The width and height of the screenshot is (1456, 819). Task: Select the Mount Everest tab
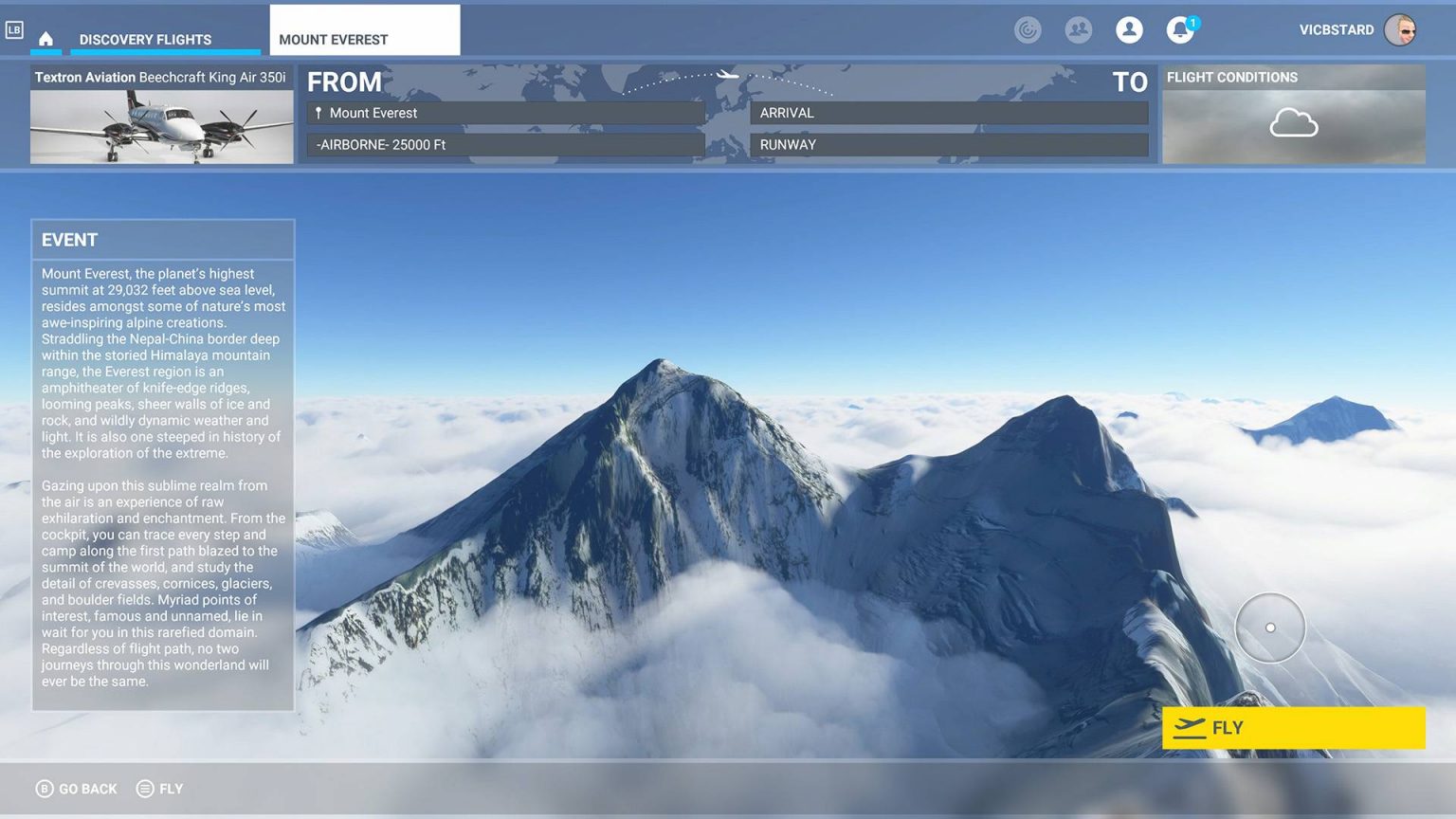coord(365,30)
